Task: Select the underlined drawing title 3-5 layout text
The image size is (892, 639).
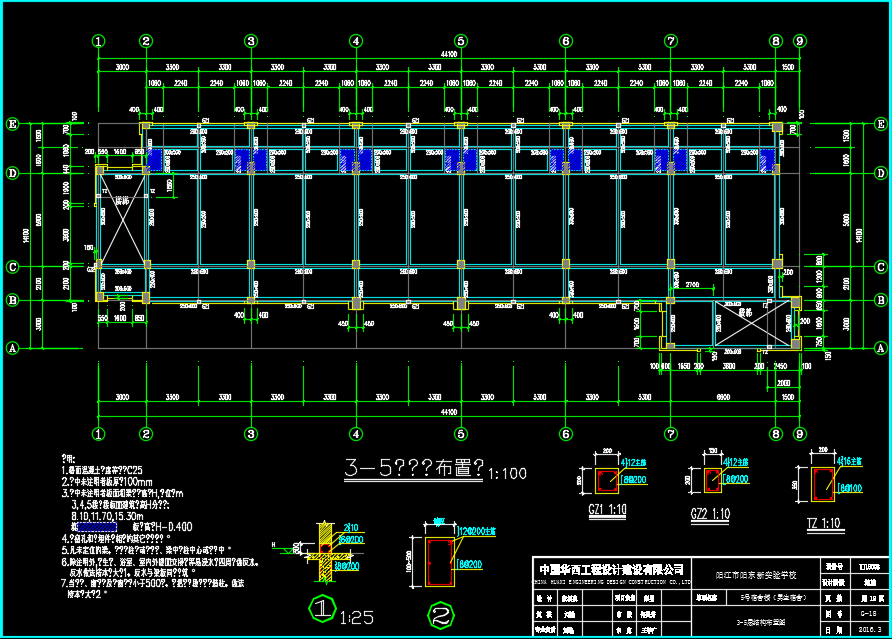Action: click(x=414, y=468)
